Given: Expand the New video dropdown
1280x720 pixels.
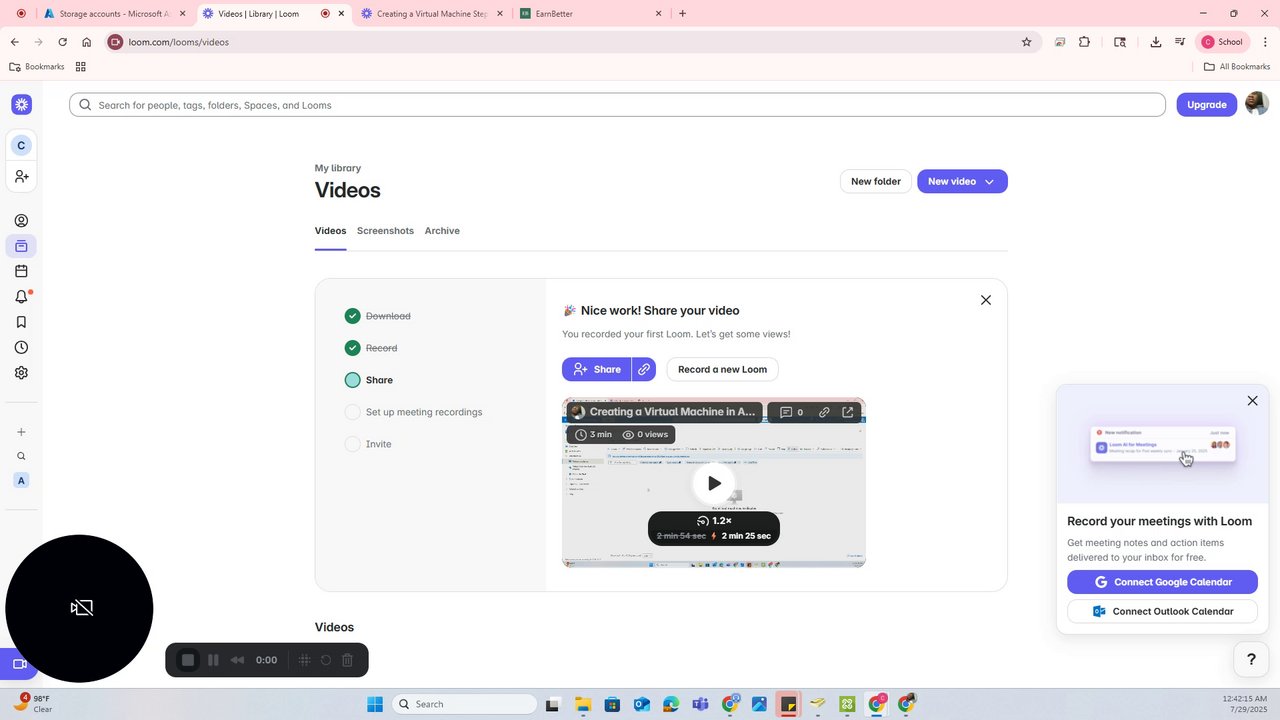Looking at the screenshot, I should pos(989,181).
